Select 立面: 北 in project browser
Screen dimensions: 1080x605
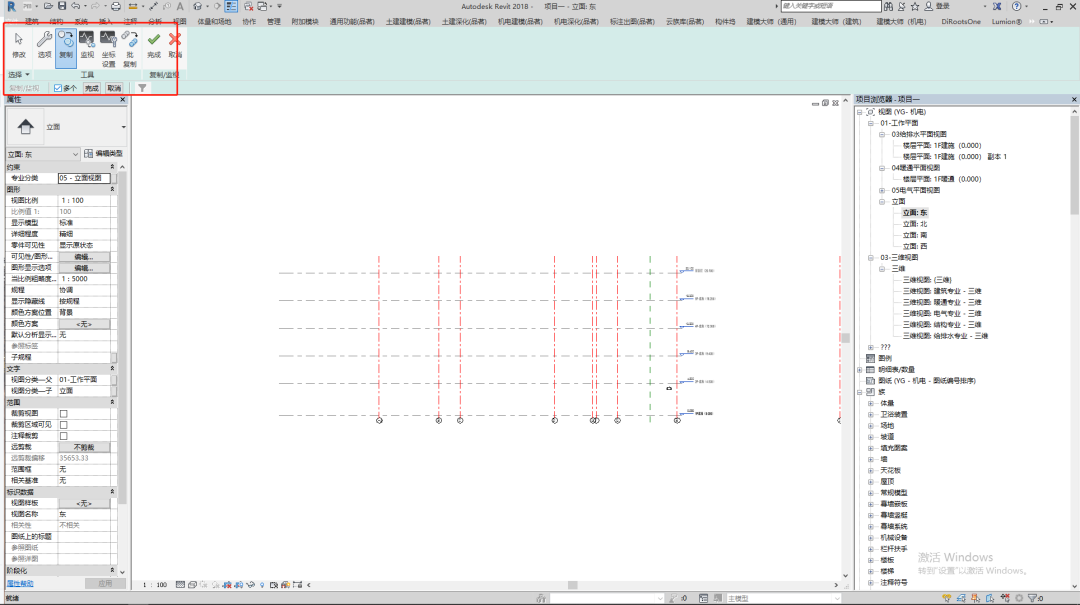point(915,224)
